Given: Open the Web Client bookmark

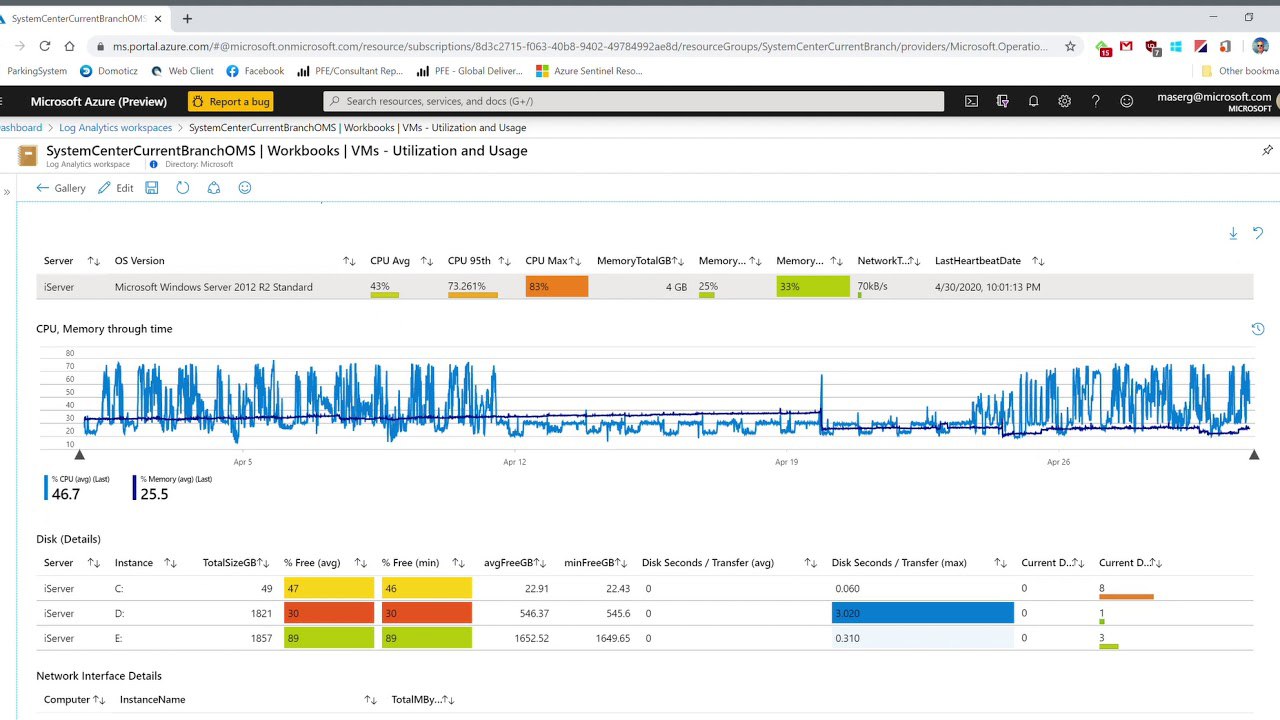Looking at the screenshot, I should pyautogui.click(x=182, y=71).
